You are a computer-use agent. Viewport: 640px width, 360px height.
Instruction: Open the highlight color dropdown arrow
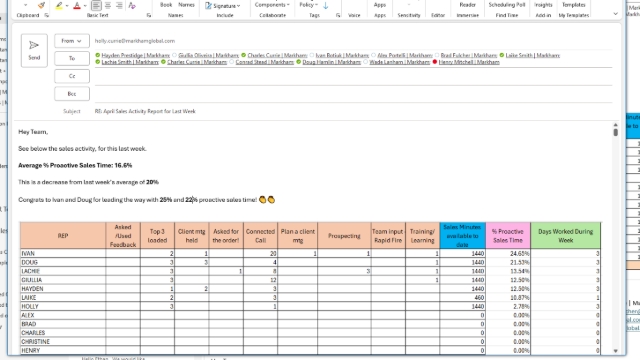pos(67,6)
